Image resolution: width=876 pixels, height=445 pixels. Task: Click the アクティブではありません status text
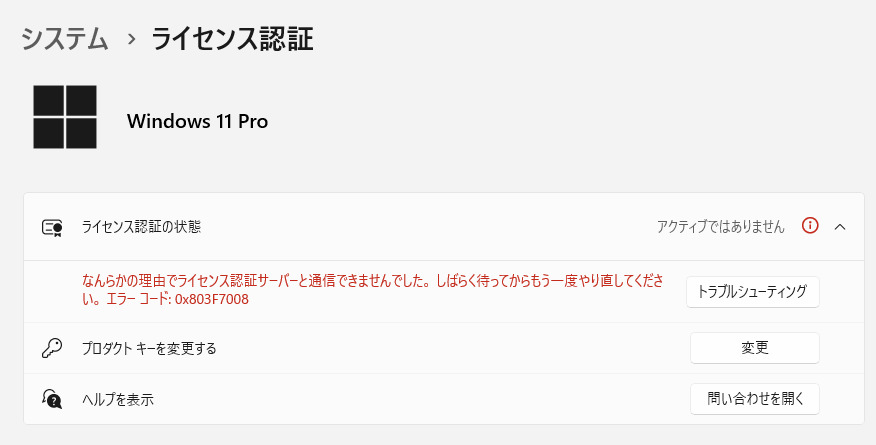[x=720, y=227]
